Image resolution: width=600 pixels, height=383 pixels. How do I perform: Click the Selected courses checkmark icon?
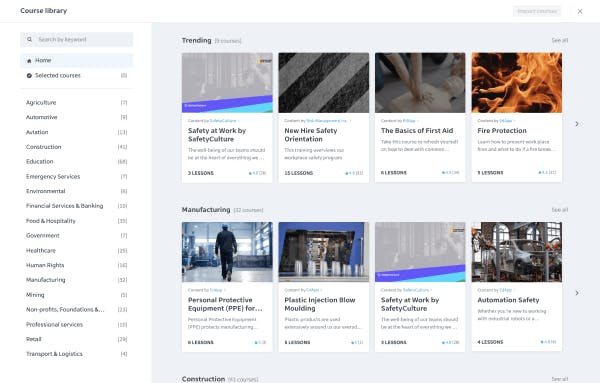(29, 76)
